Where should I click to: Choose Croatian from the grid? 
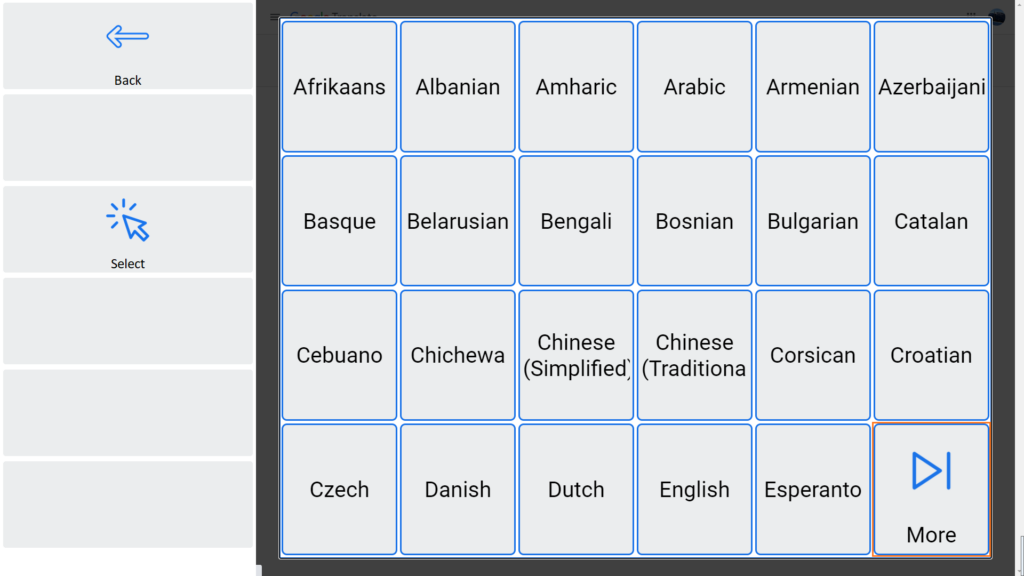click(931, 355)
